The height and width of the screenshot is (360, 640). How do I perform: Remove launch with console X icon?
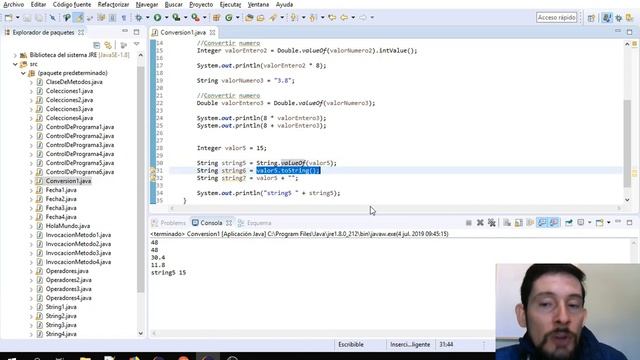pyautogui.click(x=480, y=222)
